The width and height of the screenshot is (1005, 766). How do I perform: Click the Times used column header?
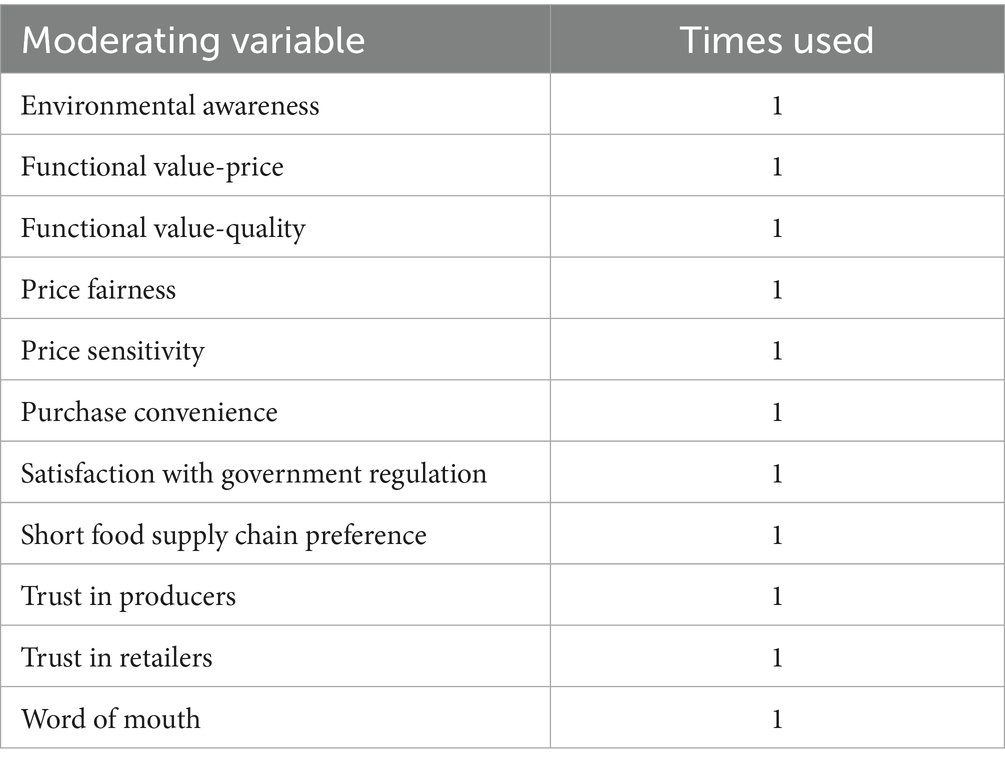click(776, 41)
